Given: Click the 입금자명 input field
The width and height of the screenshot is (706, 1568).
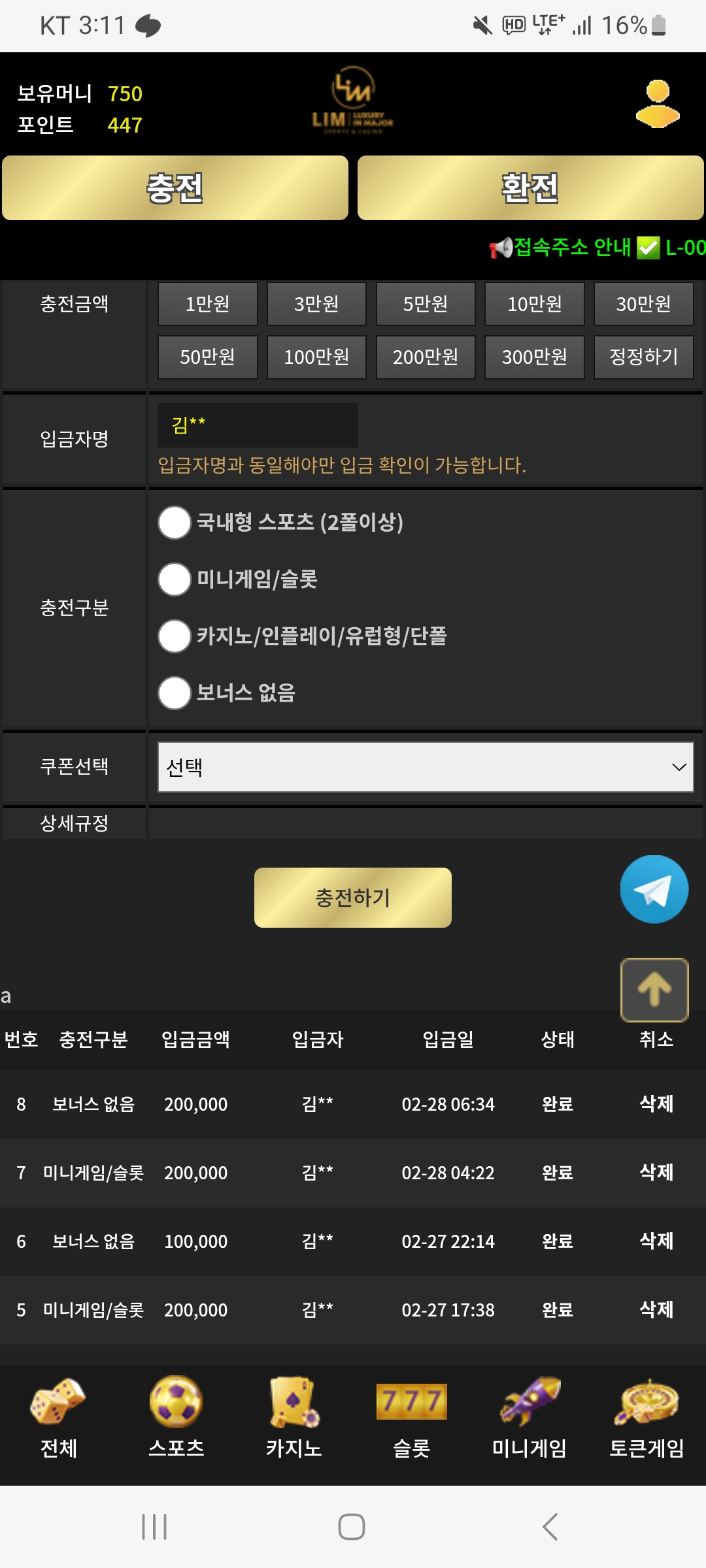Looking at the screenshot, I should pos(258,425).
